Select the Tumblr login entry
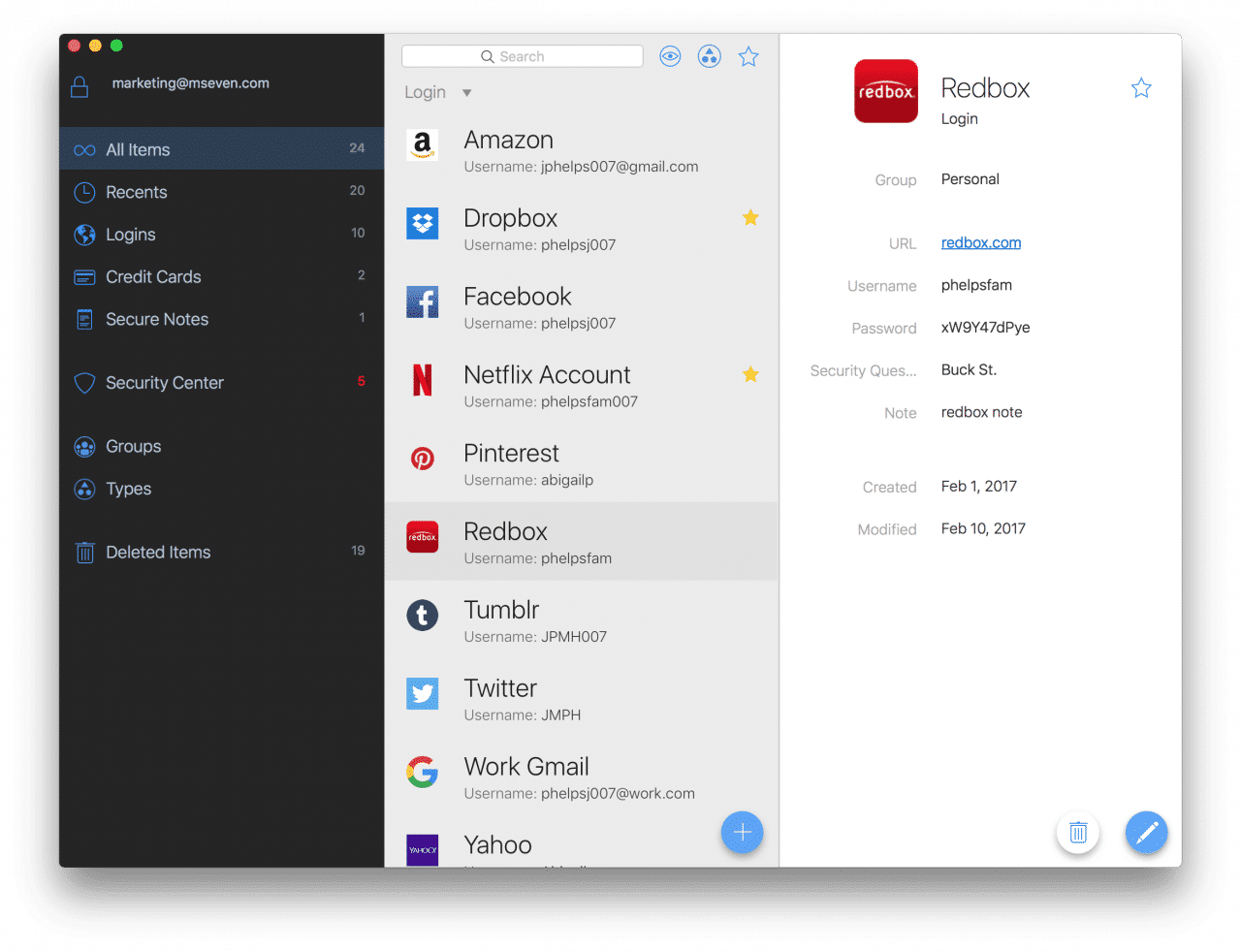This screenshot has width=1241, height=952. tap(582, 620)
